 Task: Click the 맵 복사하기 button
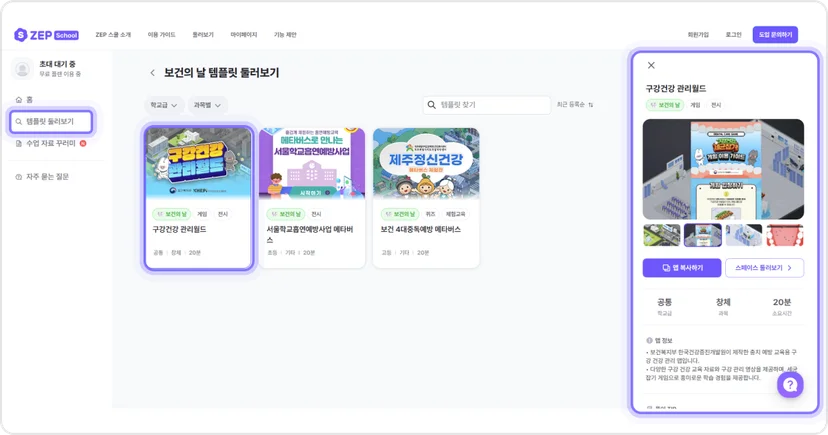[682, 268]
